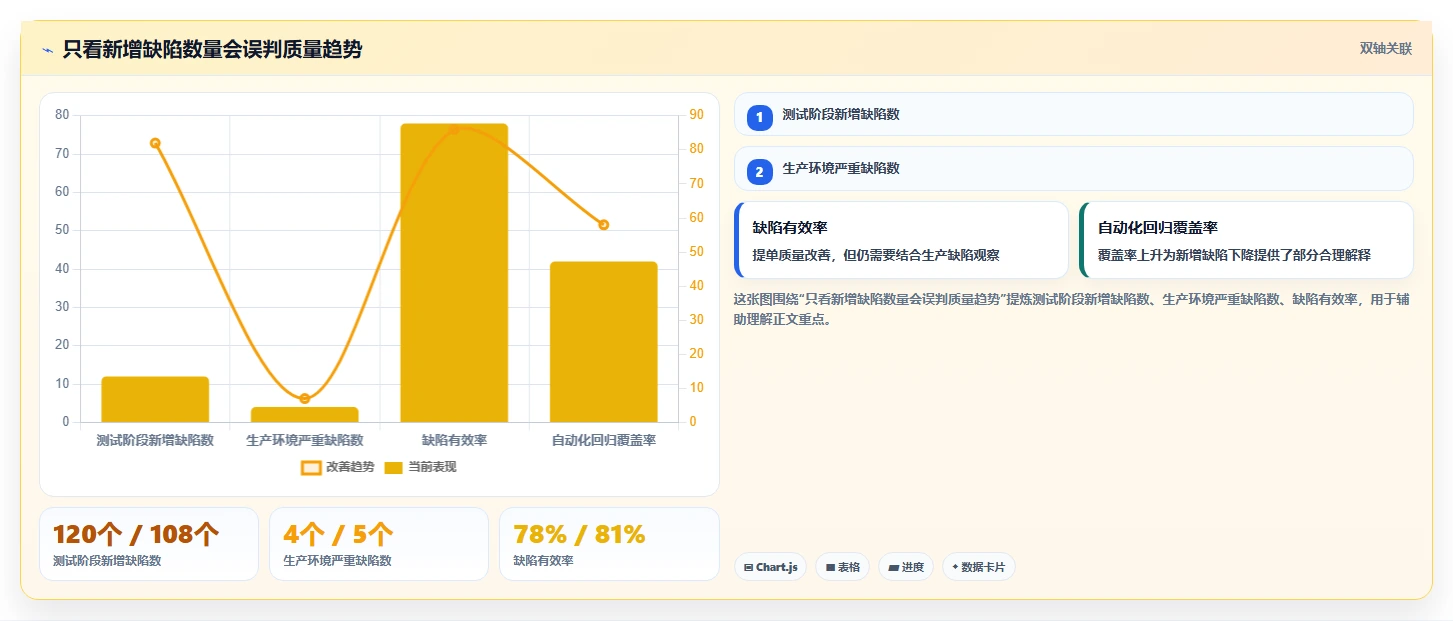Screen dimensions: 1453x621
Task: Click the 当前表现 legend color box
Action: point(394,467)
